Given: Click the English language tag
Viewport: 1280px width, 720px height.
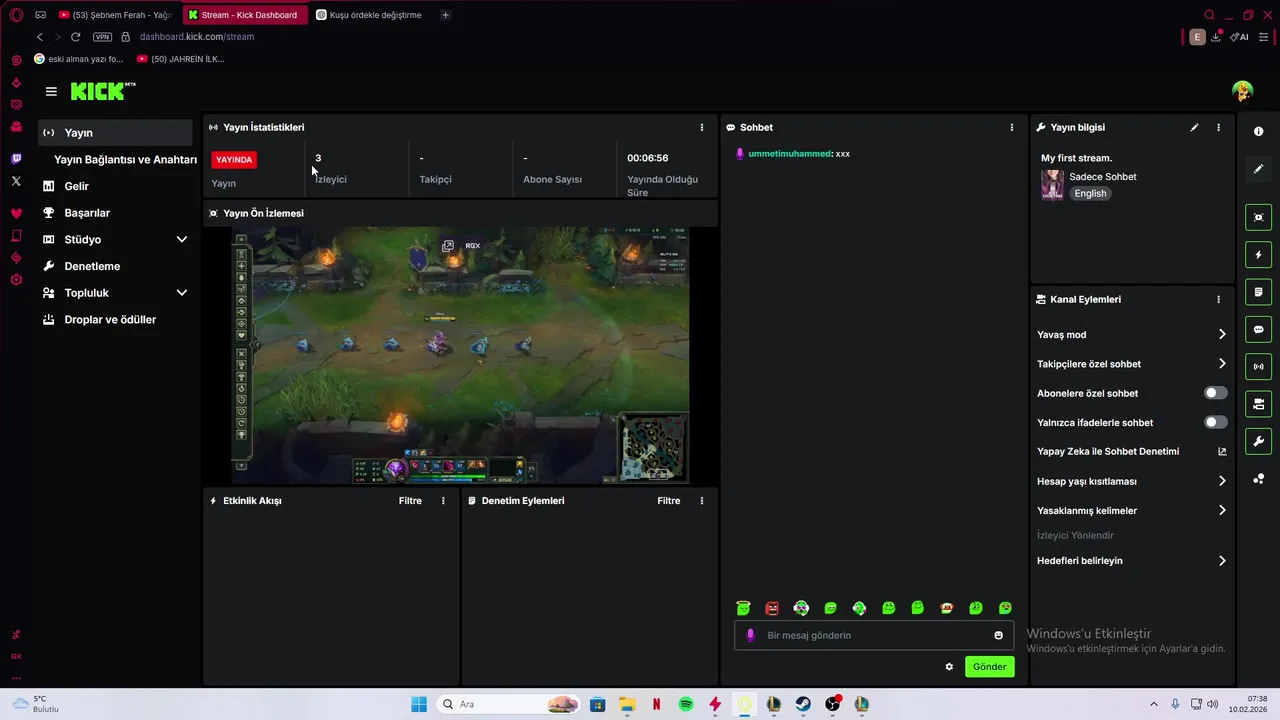Looking at the screenshot, I should [1090, 194].
